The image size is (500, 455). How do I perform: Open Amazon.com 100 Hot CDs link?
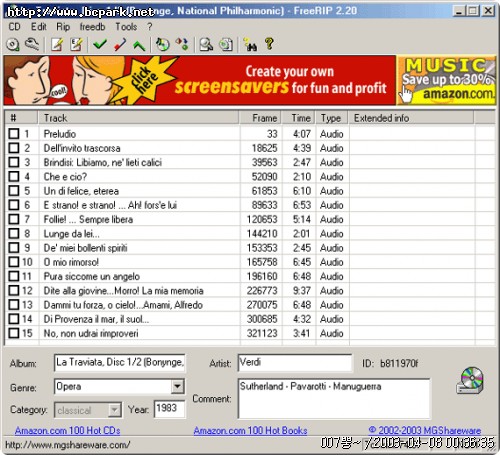pos(67,430)
